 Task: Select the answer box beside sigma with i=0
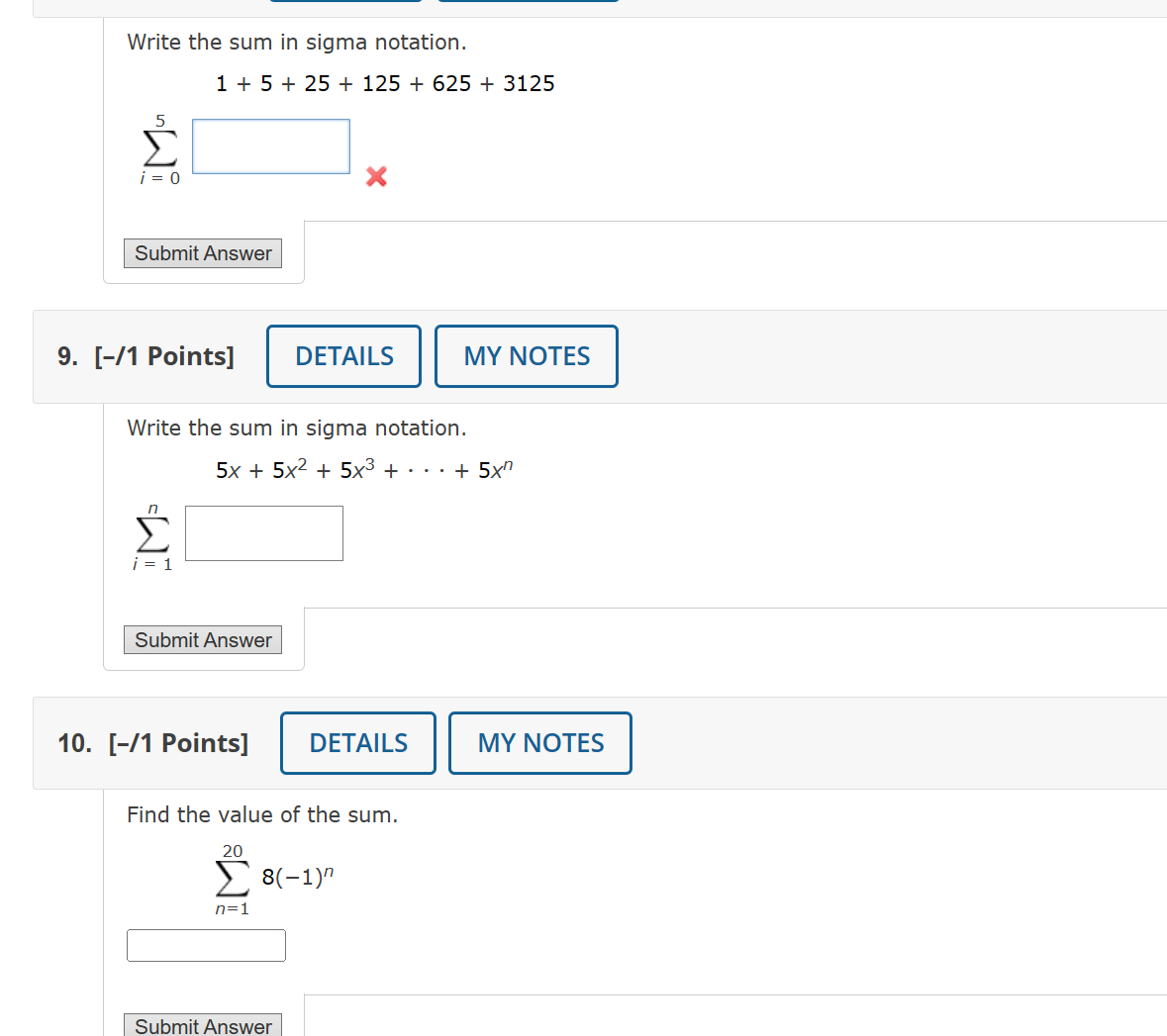[x=270, y=145]
